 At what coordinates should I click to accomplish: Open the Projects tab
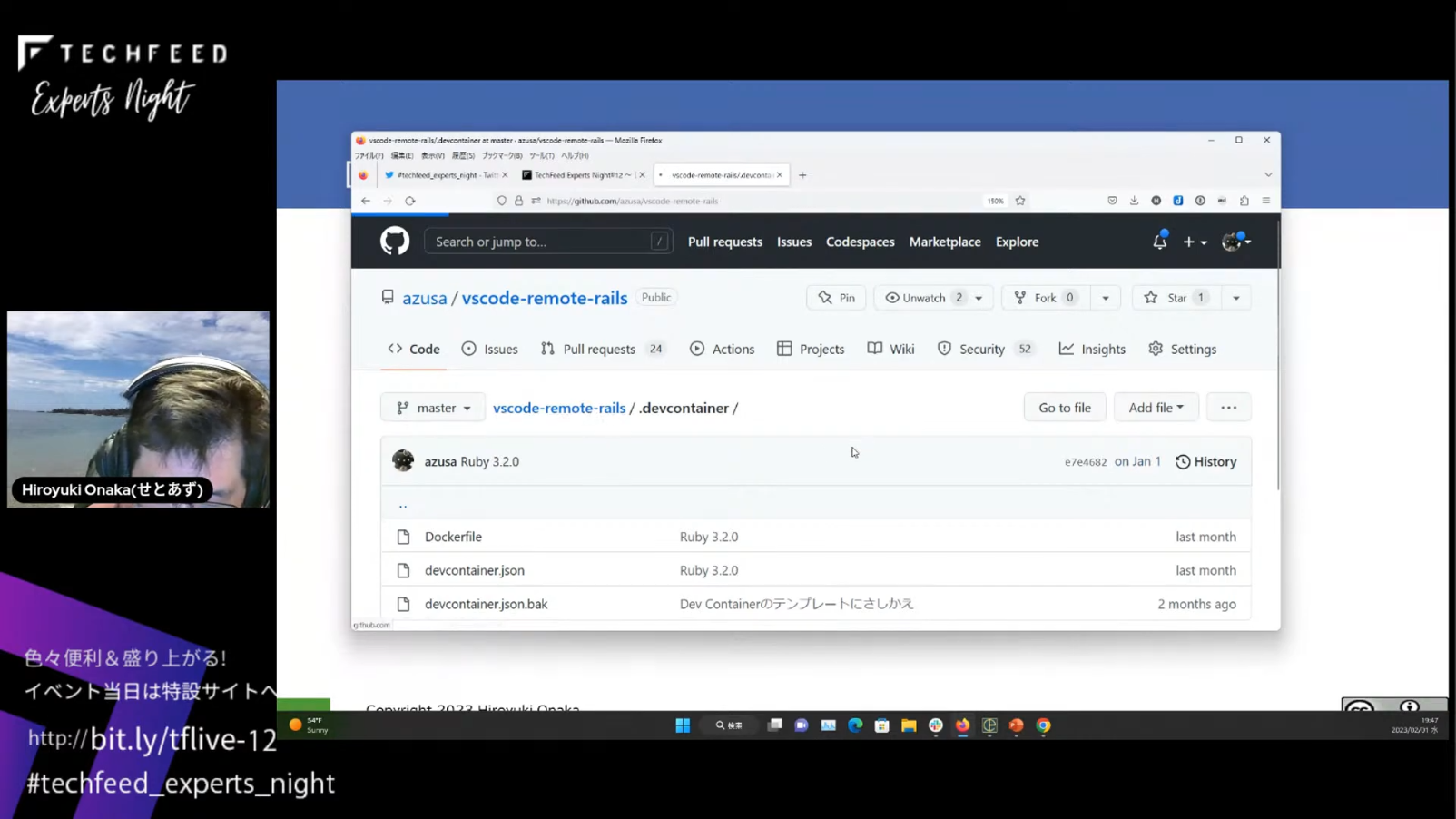pyautogui.click(x=811, y=349)
